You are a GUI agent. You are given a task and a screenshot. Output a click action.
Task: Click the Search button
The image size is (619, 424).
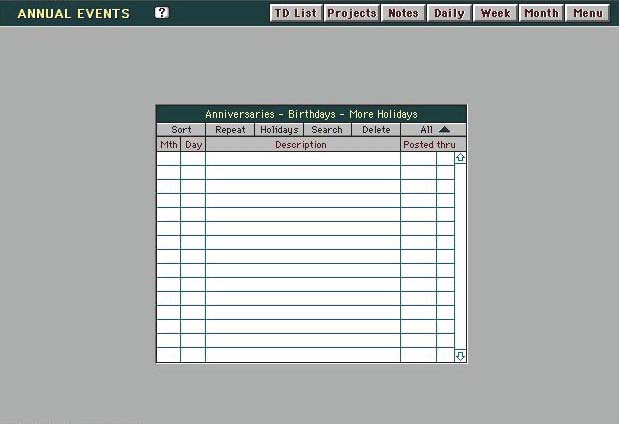327,130
